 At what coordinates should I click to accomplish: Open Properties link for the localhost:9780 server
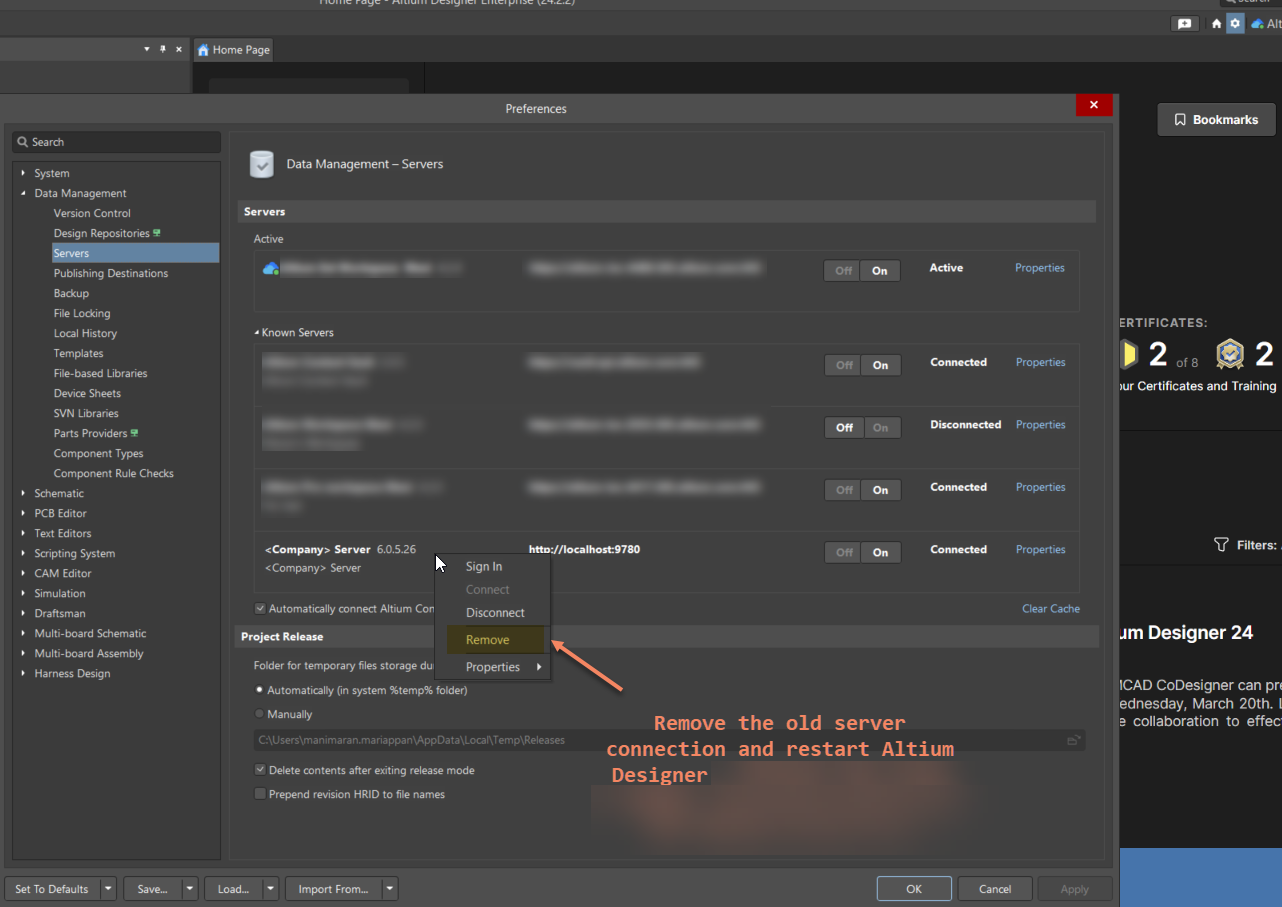[x=1041, y=550]
